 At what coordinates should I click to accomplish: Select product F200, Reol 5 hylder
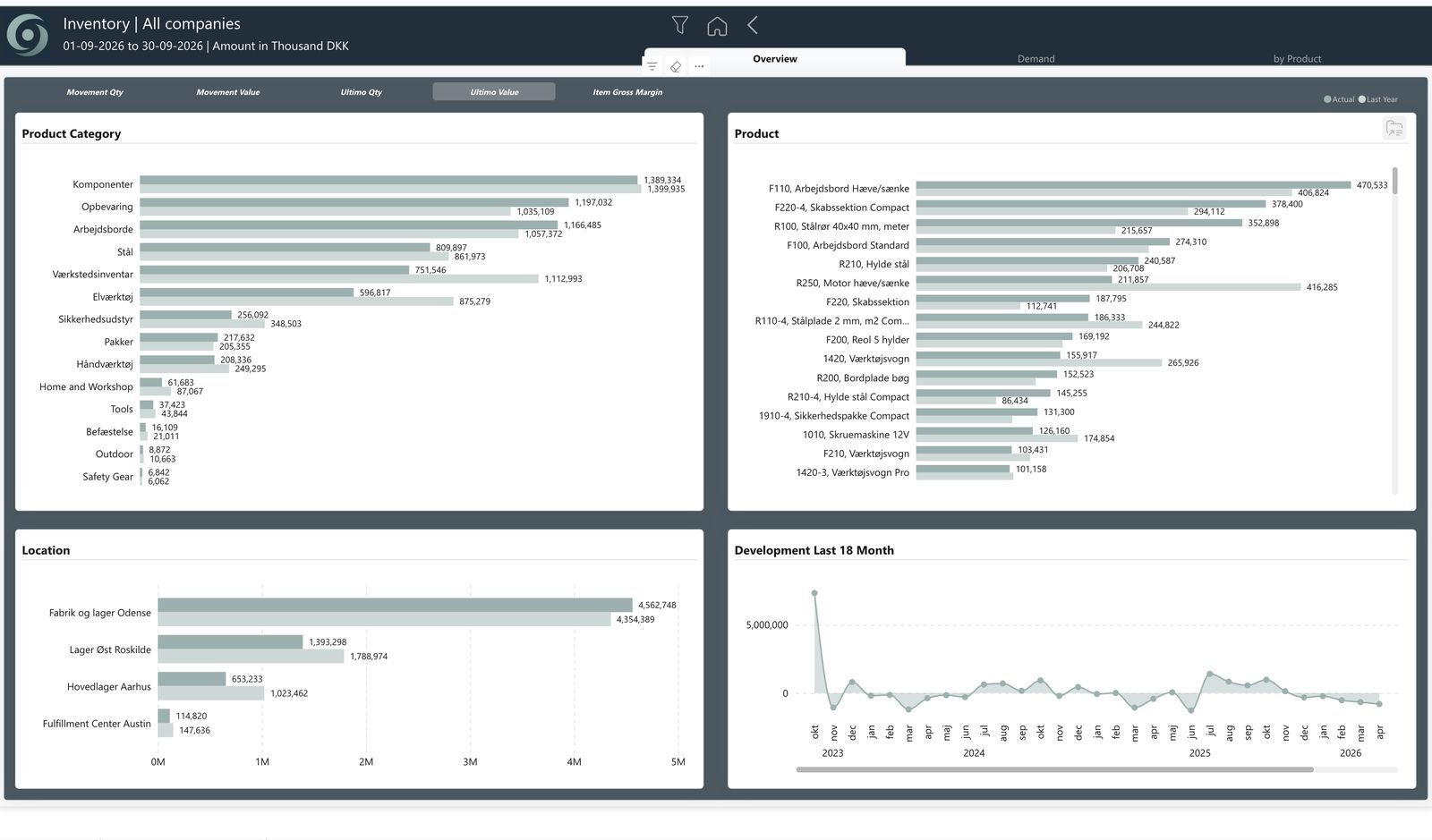tap(867, 340)
